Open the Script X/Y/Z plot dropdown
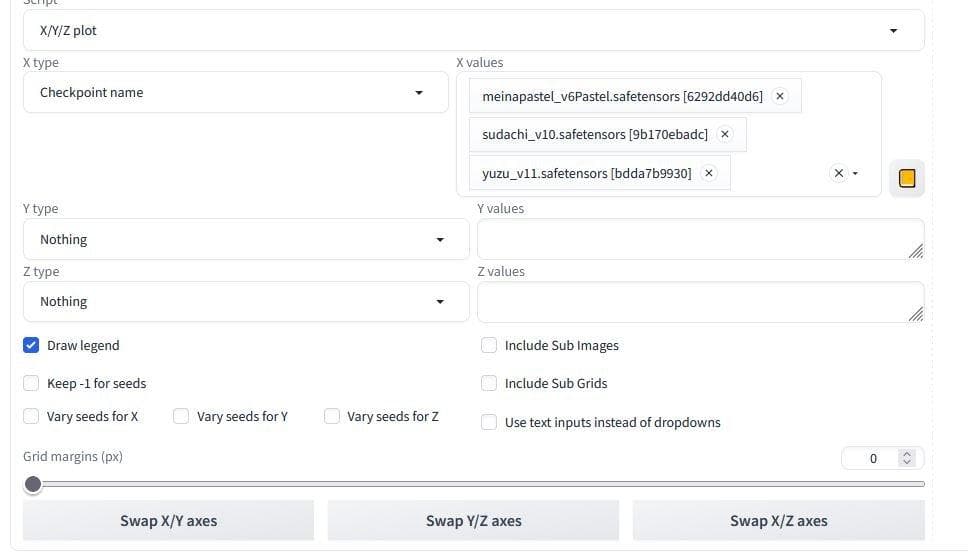The height and width of the screenshot is (553, 968). (x=473, y=31)
